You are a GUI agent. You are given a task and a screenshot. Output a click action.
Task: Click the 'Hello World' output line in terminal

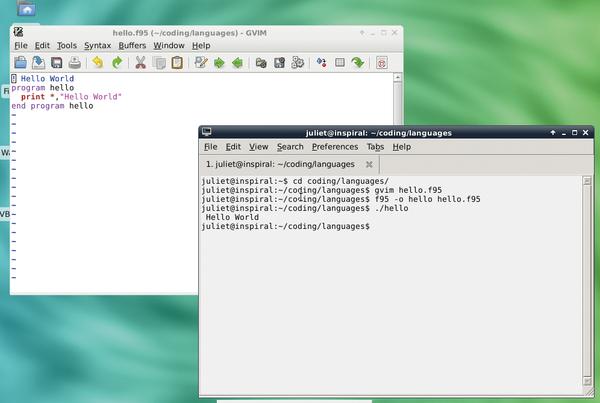[x=232, y=217]
